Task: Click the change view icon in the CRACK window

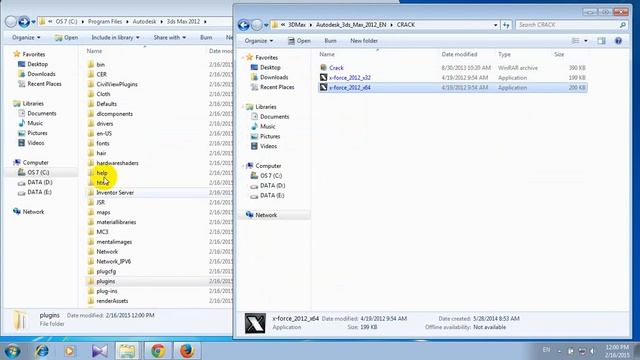Action: pyautogui.click(x=576, y=41)
